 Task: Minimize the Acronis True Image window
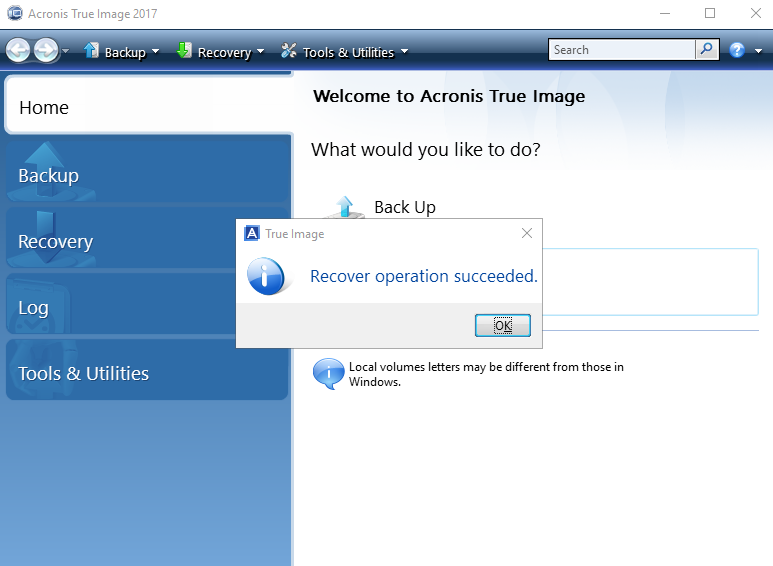click(x=665, y=13)
